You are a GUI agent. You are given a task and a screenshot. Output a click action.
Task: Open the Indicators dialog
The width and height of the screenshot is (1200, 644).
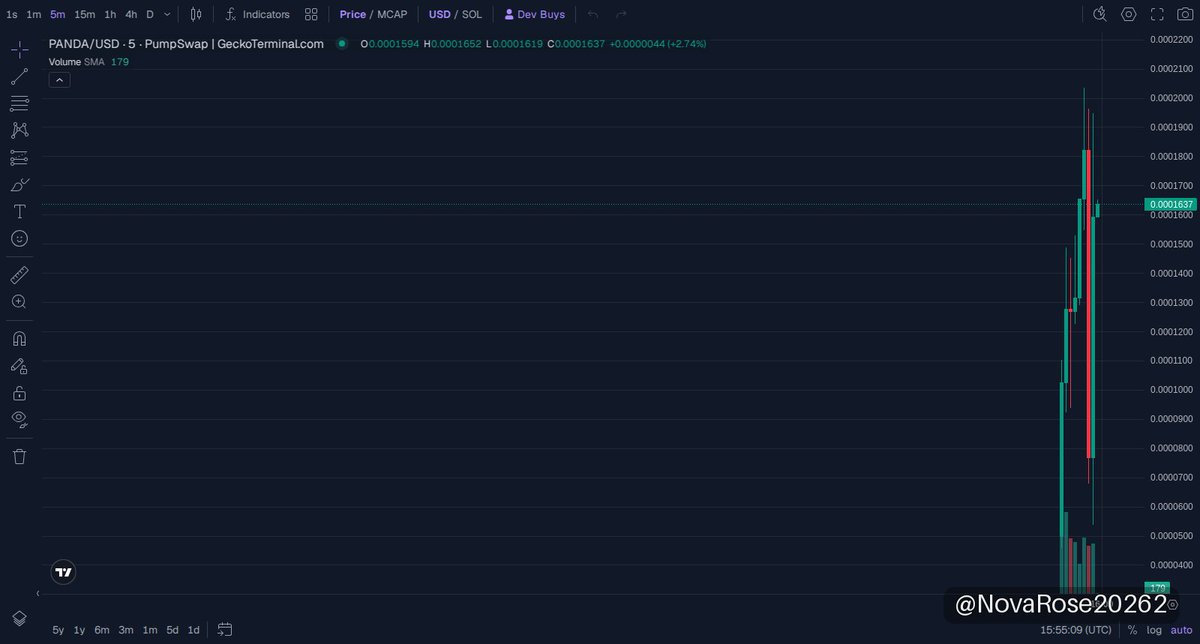pos(257,14)
